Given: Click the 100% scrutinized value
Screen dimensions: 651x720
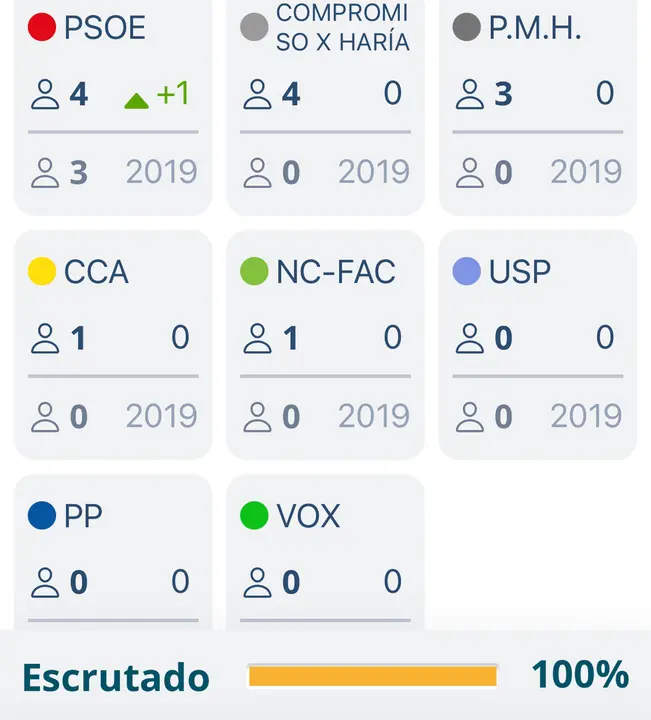Looking at the screenshot, I should [x=580, y=674].
